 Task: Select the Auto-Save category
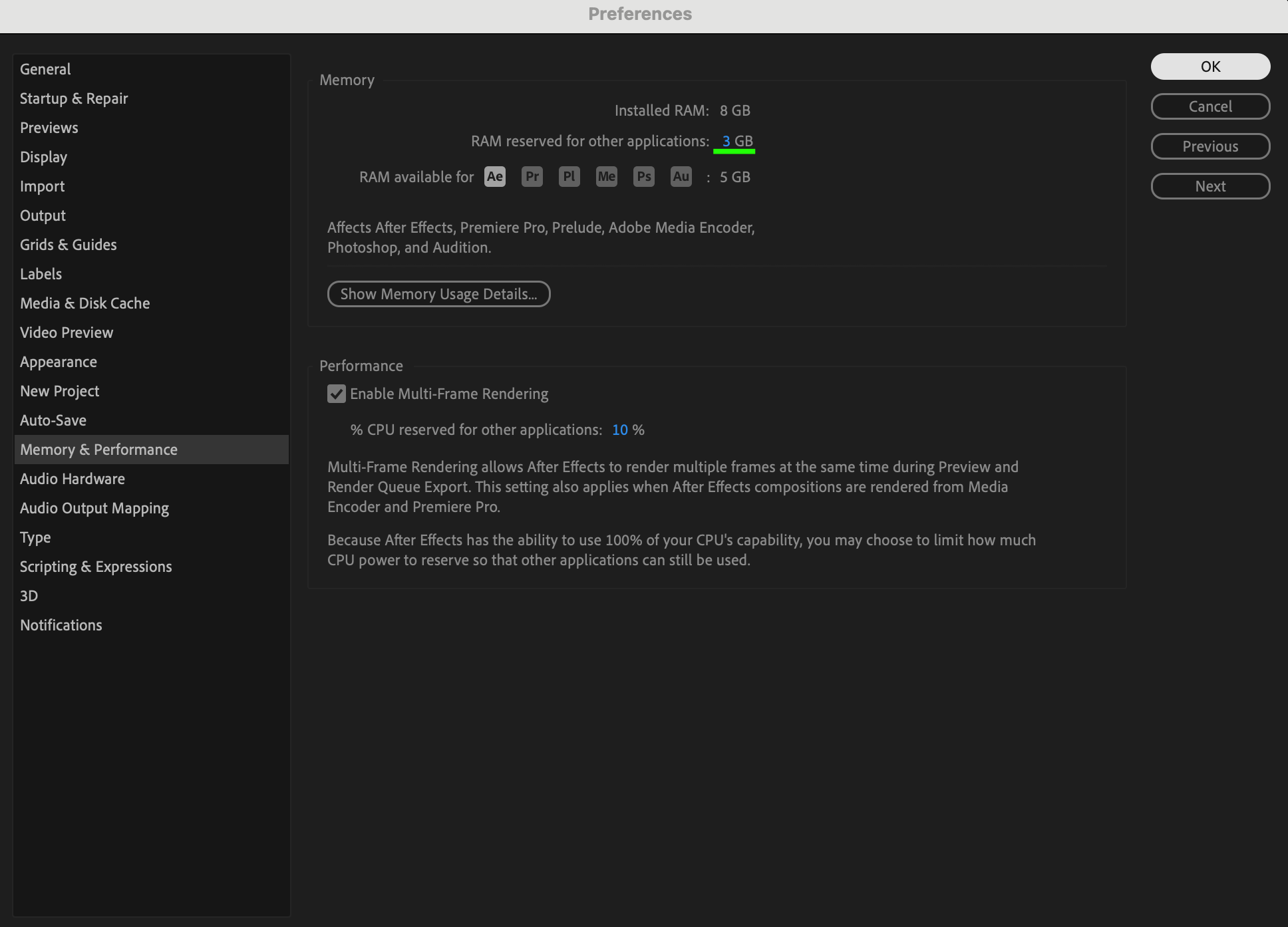53,420
